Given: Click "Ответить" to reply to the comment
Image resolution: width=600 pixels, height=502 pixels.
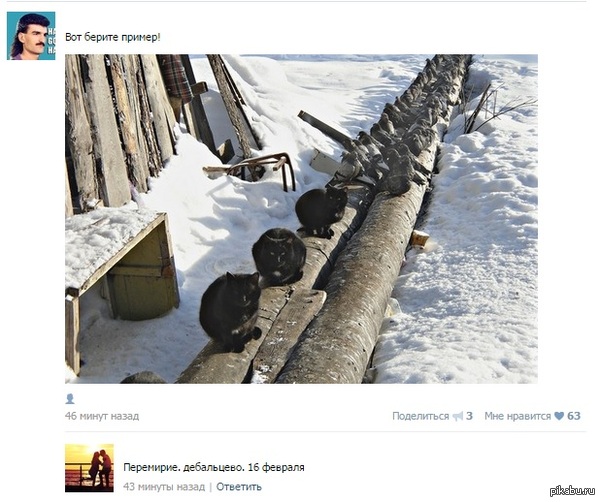Looking at the screenshot, I should click(x=239, y=487).
